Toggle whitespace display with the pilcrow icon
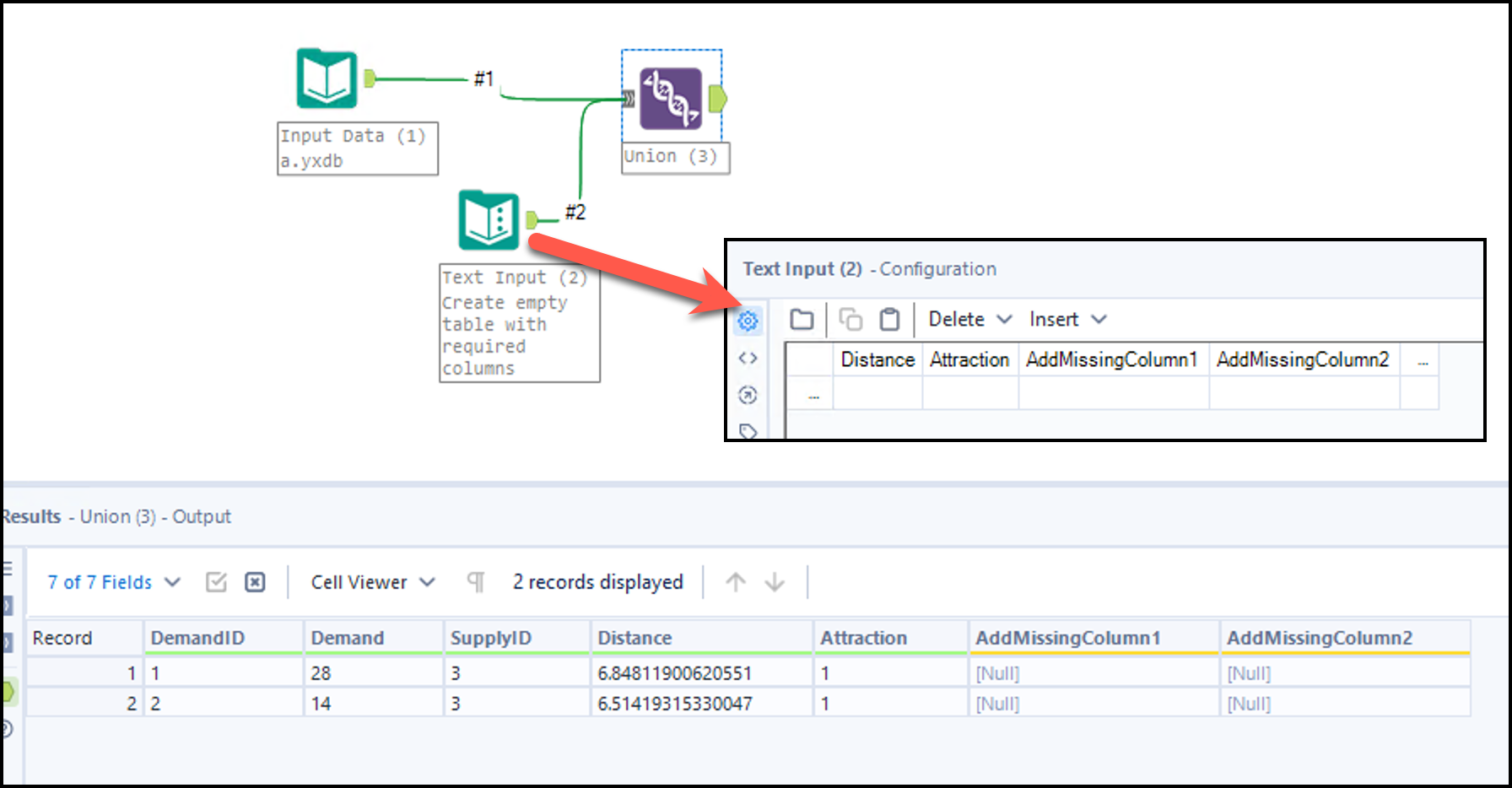1512x788 pixels. (x=476, y=581)
